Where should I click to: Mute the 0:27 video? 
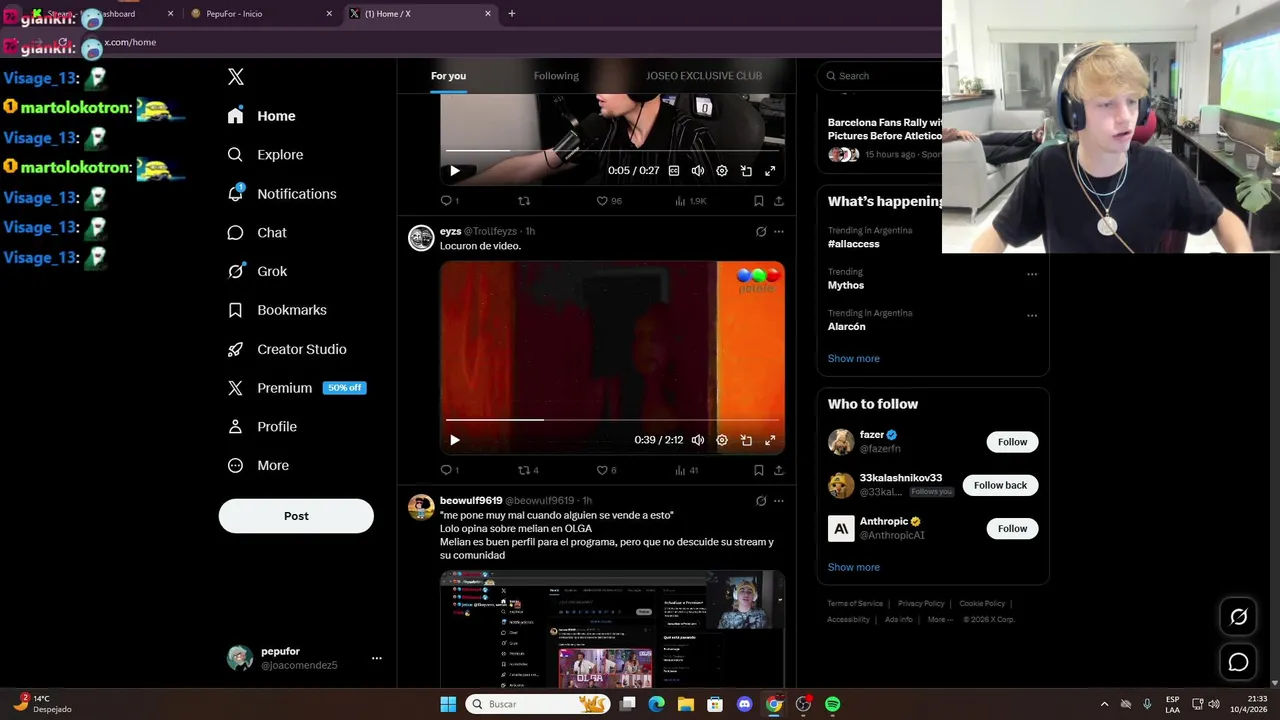(x=698, y=171)
